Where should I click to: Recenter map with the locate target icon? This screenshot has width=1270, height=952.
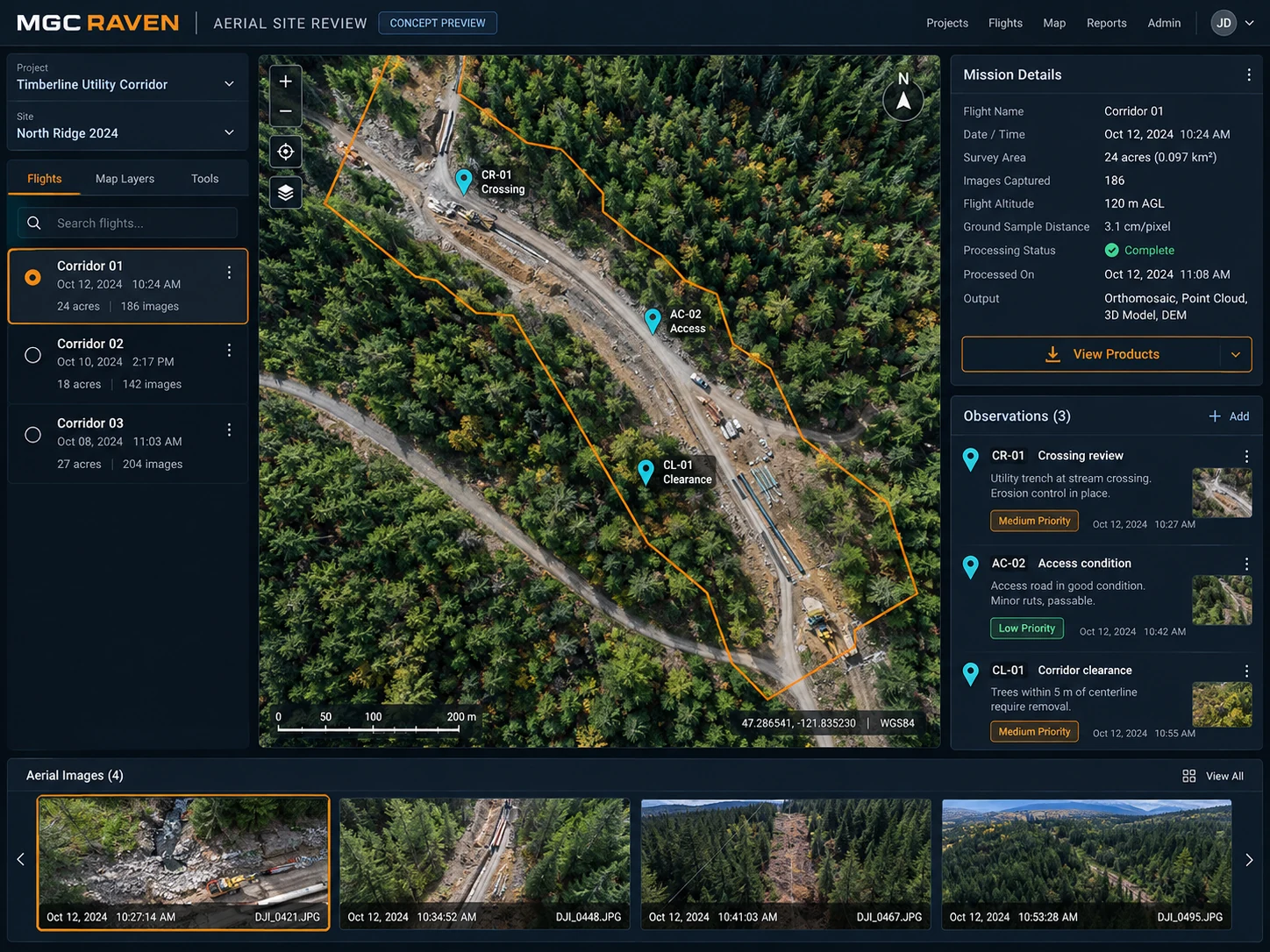pos(286,152)
